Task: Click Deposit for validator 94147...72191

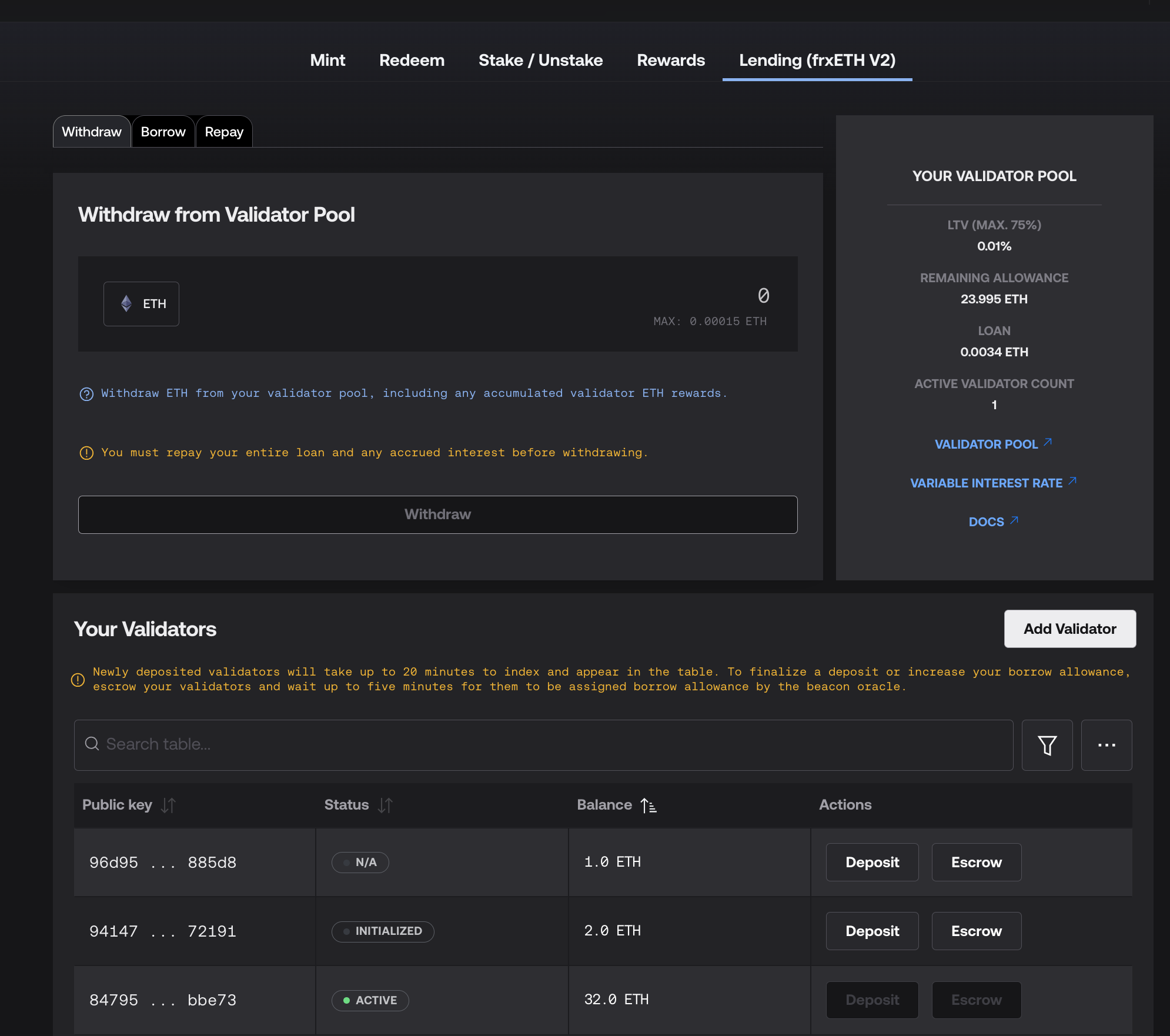Action: (x=872, y=931)
